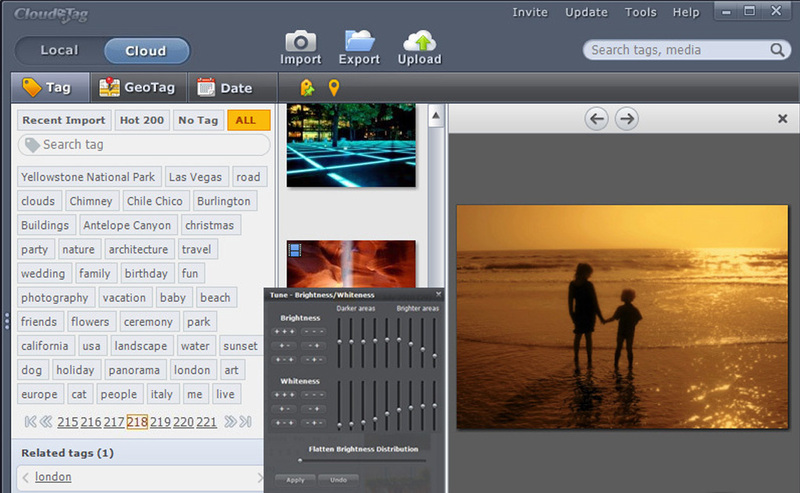Click the add geotag pin with green arrow
The image size is (800, 493).
point(307,88)
